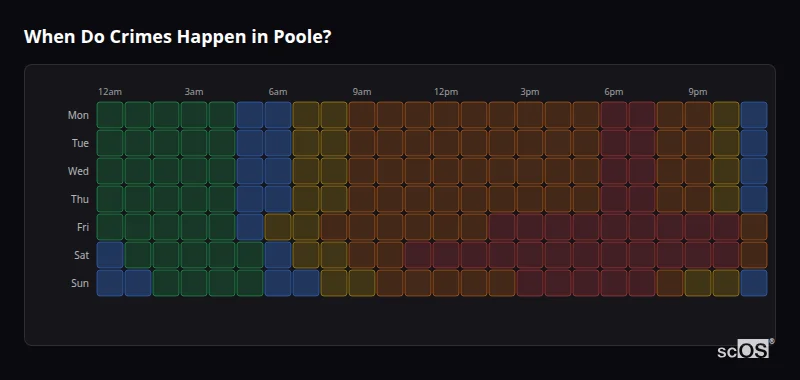This screenshot has height=380, width=800.
Task: Choose the Wednesday 9am cell
Action: click(362, 171)
